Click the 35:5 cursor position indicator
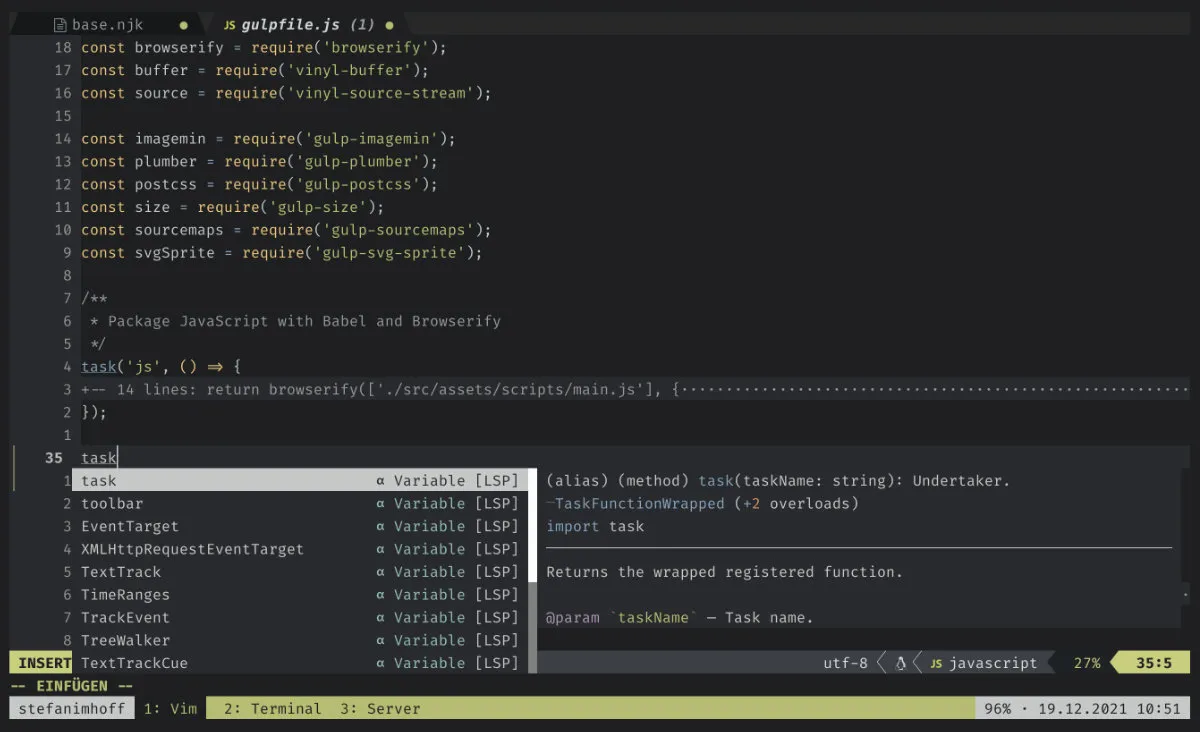 (x=1153, y=663)
